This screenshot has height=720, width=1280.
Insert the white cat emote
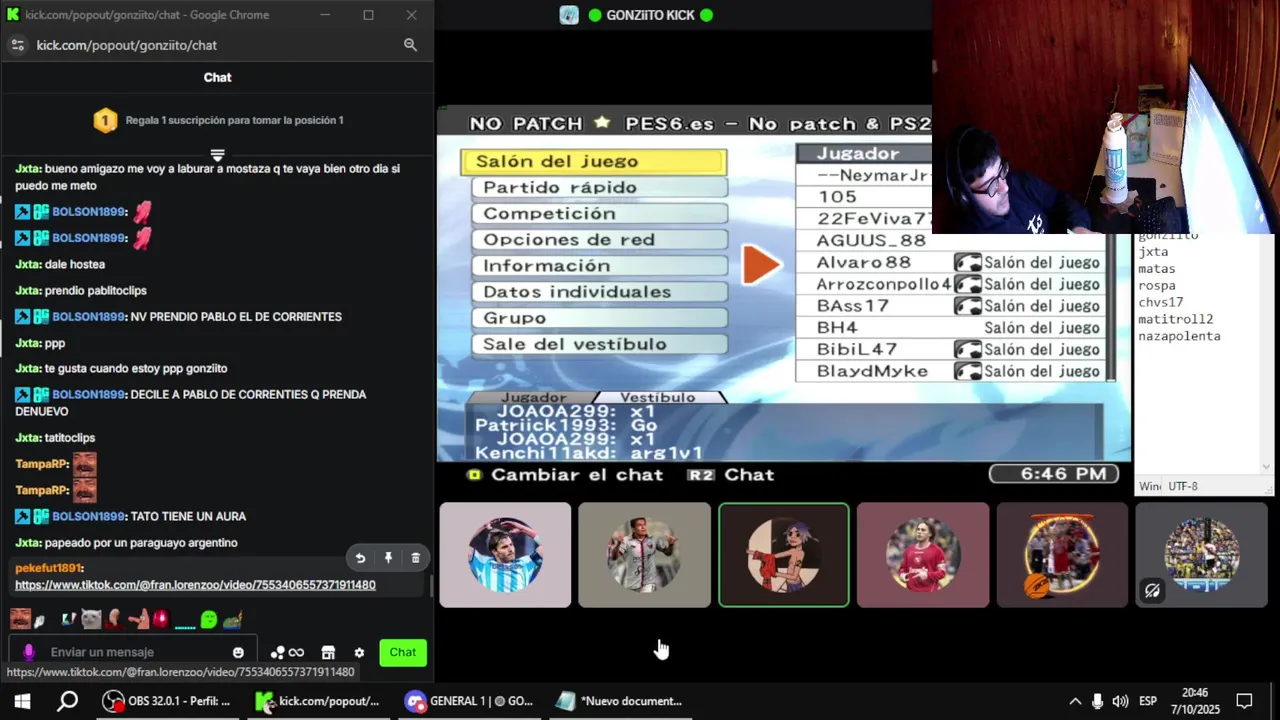(91, 619)
